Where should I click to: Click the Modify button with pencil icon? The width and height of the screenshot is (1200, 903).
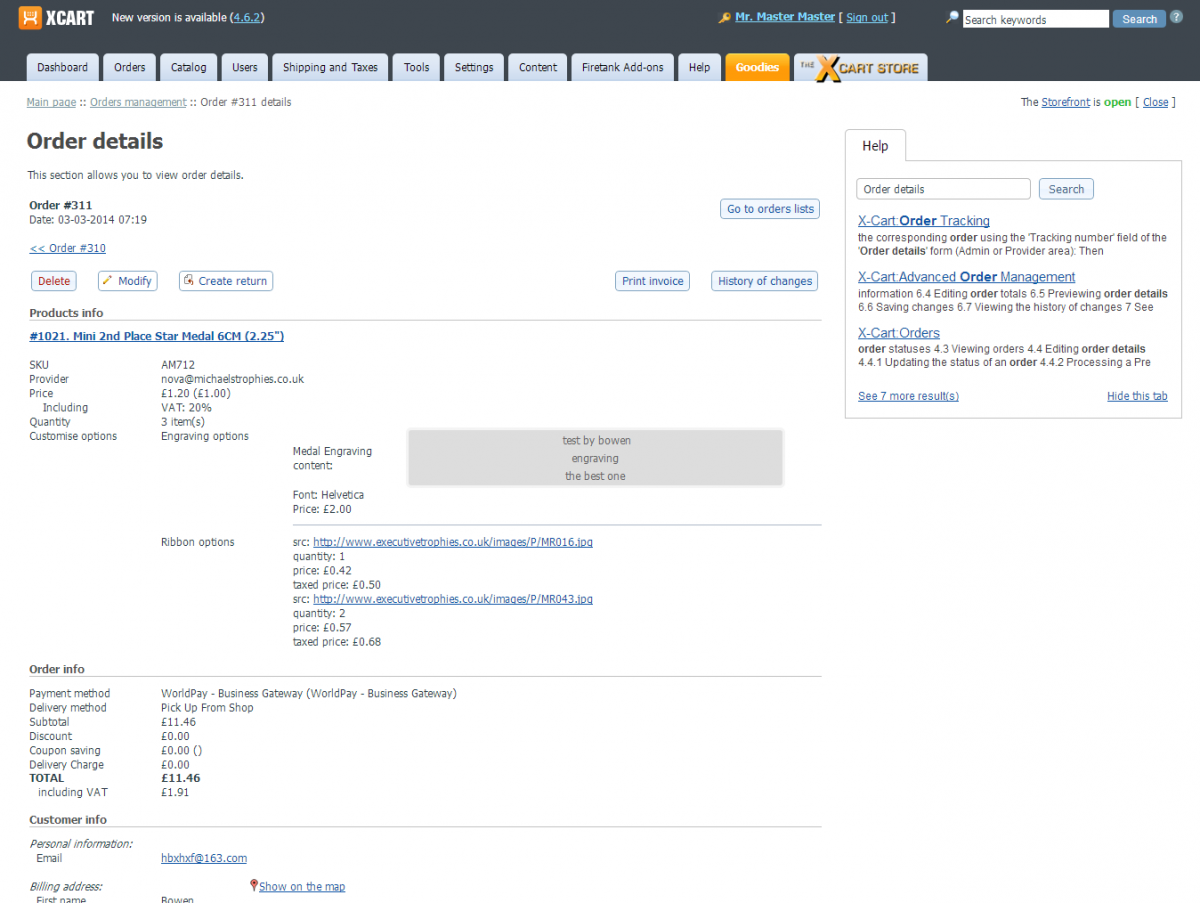127,281
